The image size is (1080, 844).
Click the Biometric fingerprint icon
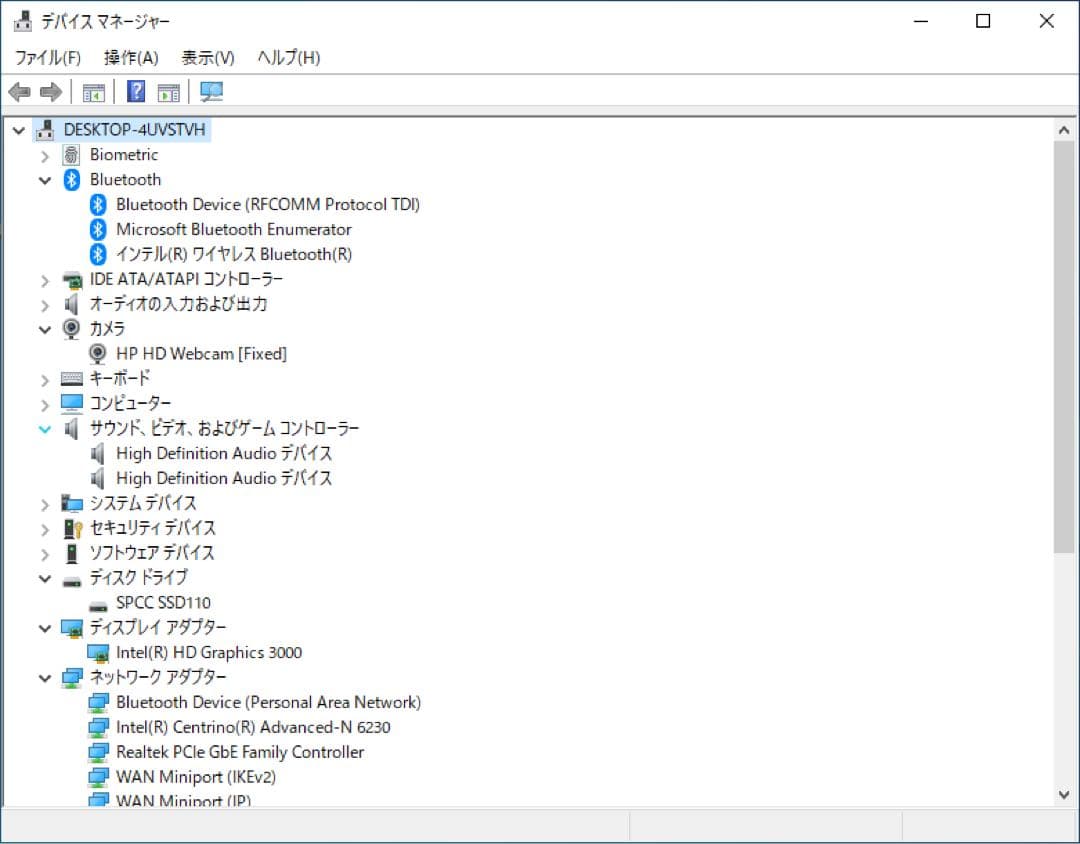(72, 155)
